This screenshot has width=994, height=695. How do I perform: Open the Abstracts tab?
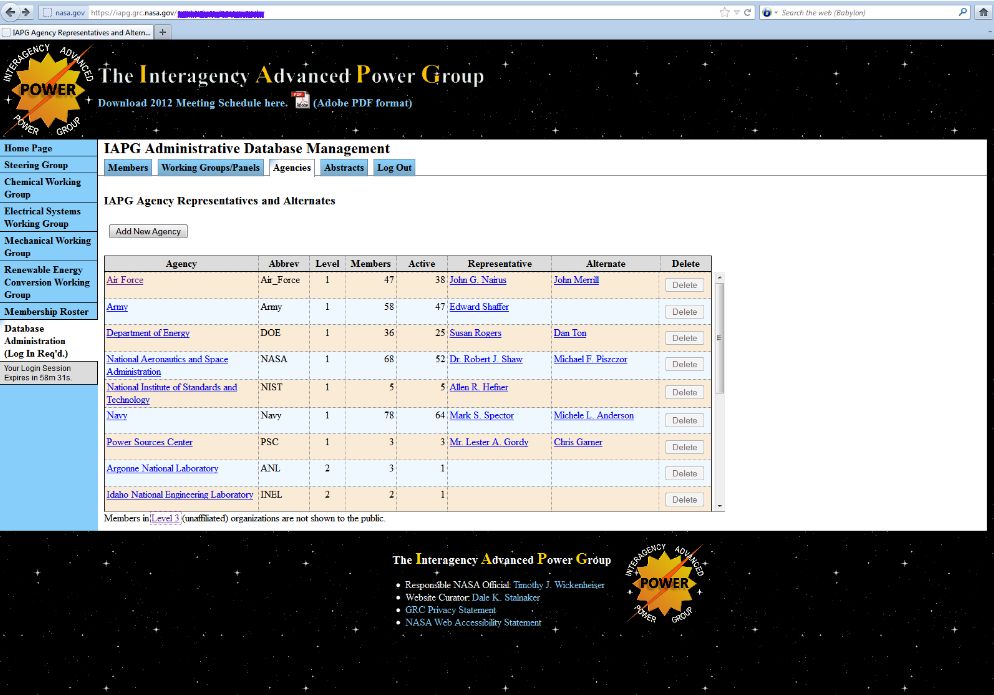[344, 167]
